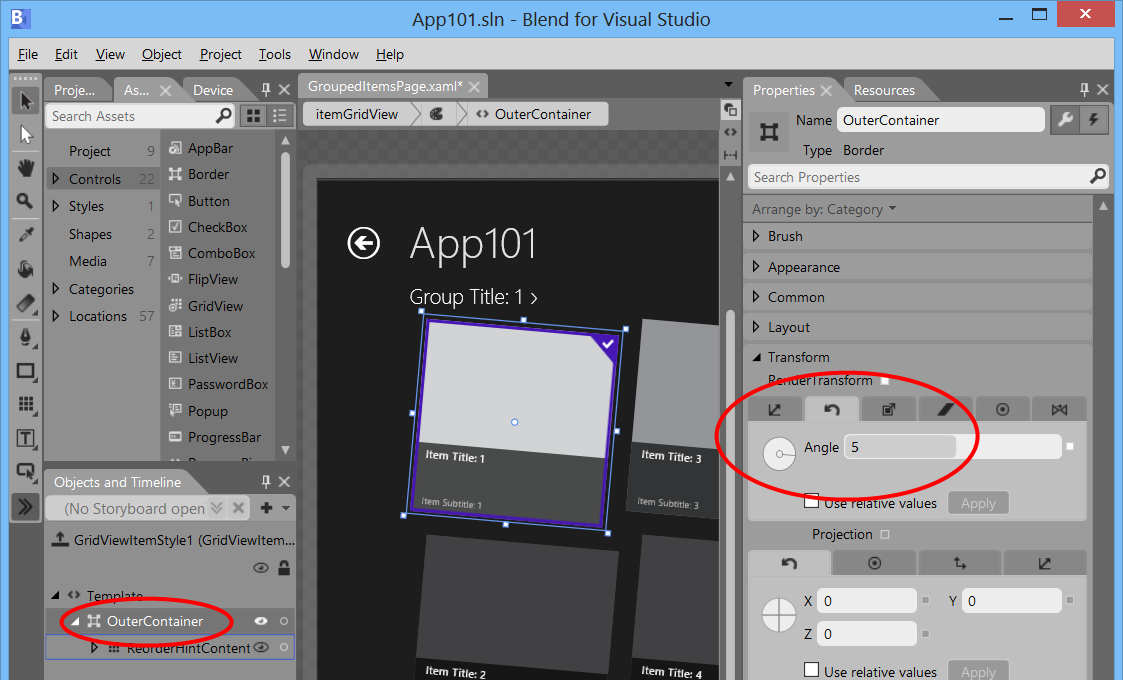Select the Selection arrow tool
Viewport: 1123px width, 680px height.
(26, 101)
